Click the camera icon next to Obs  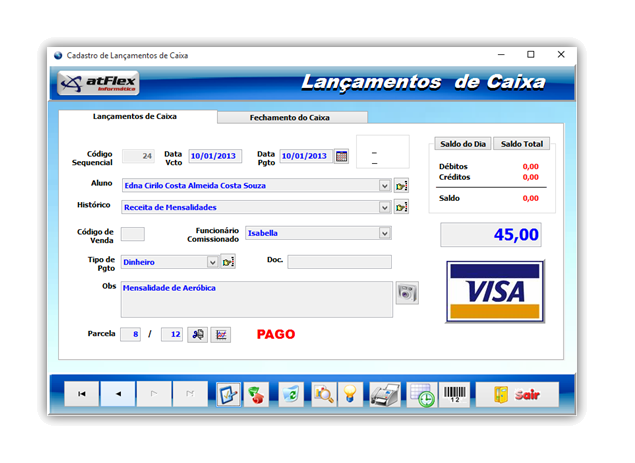407,292
